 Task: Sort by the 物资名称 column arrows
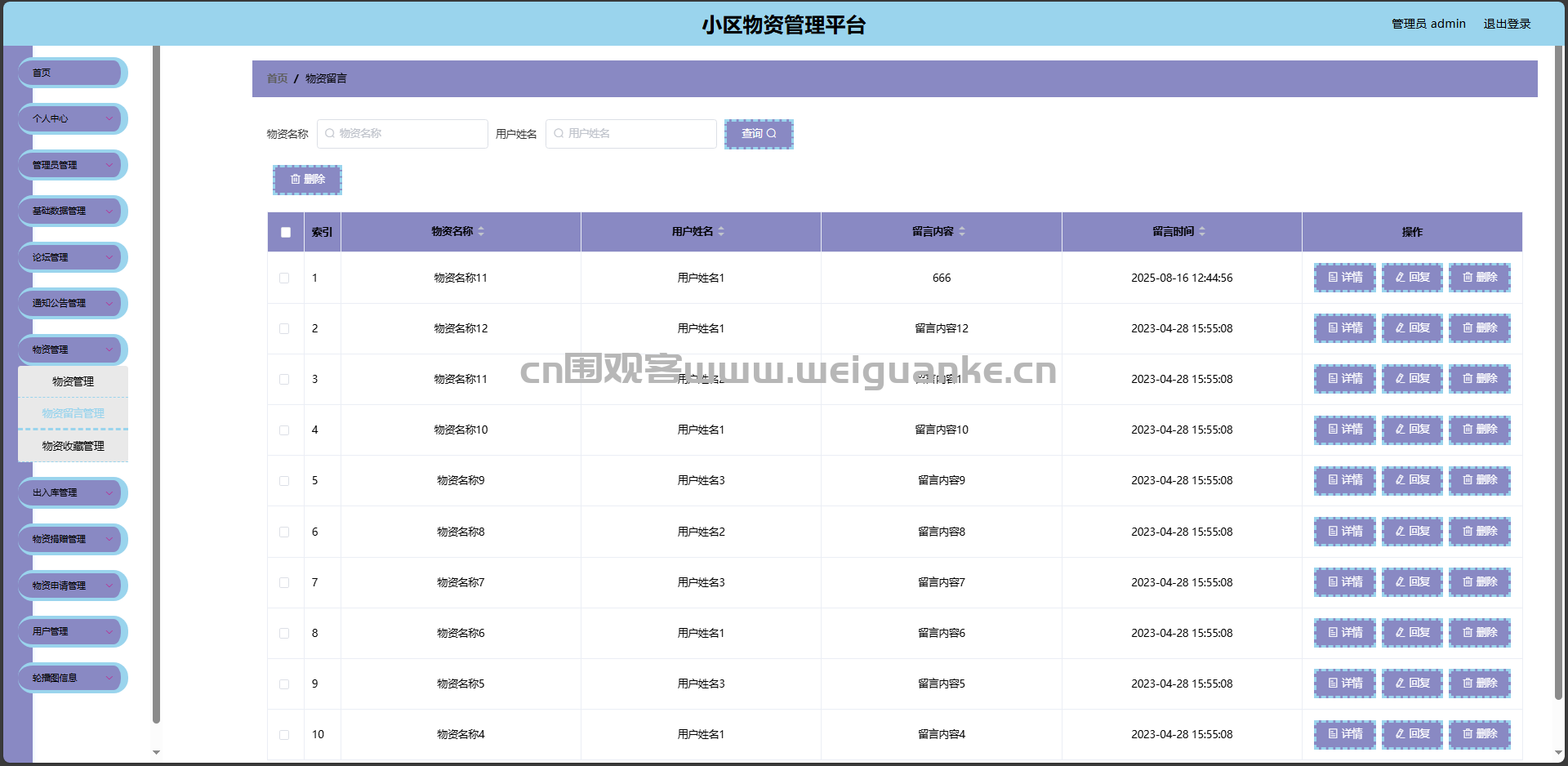[x=481, y=232]
